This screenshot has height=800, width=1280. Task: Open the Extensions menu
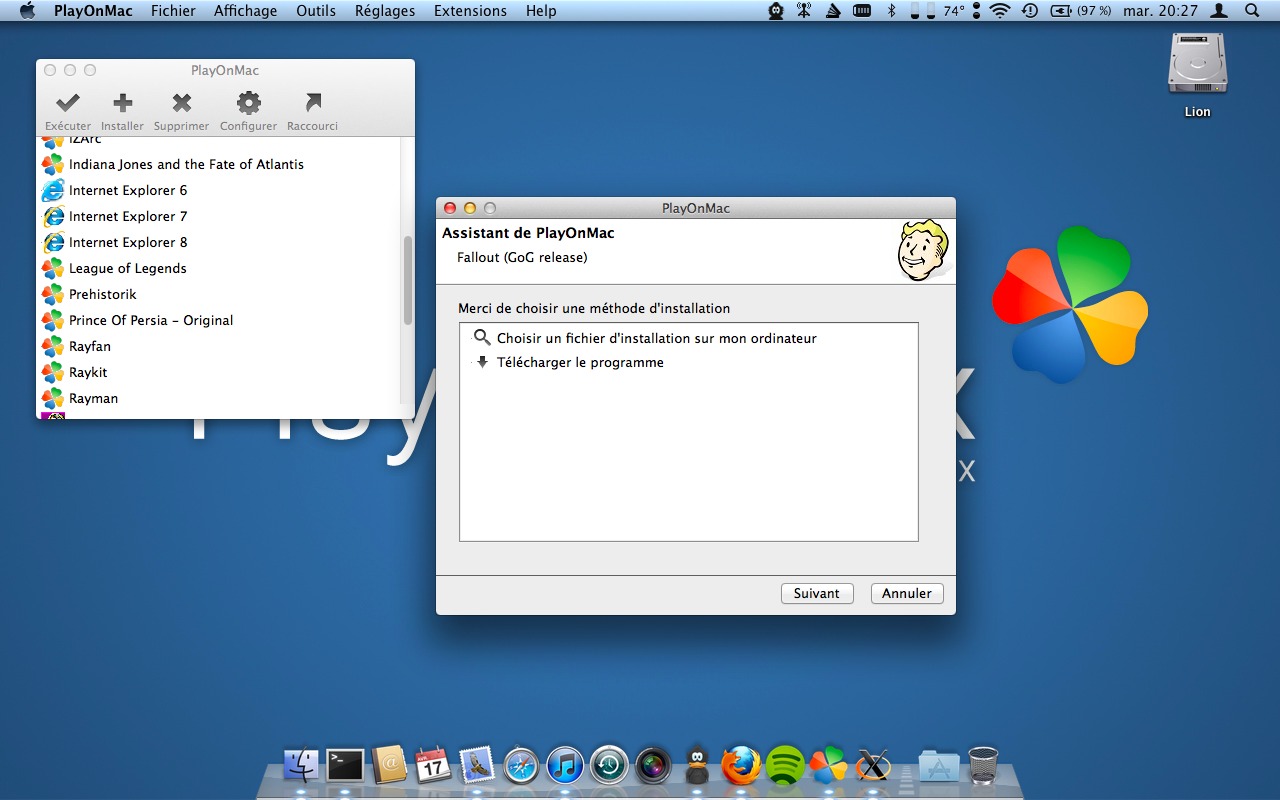[470, 11]
